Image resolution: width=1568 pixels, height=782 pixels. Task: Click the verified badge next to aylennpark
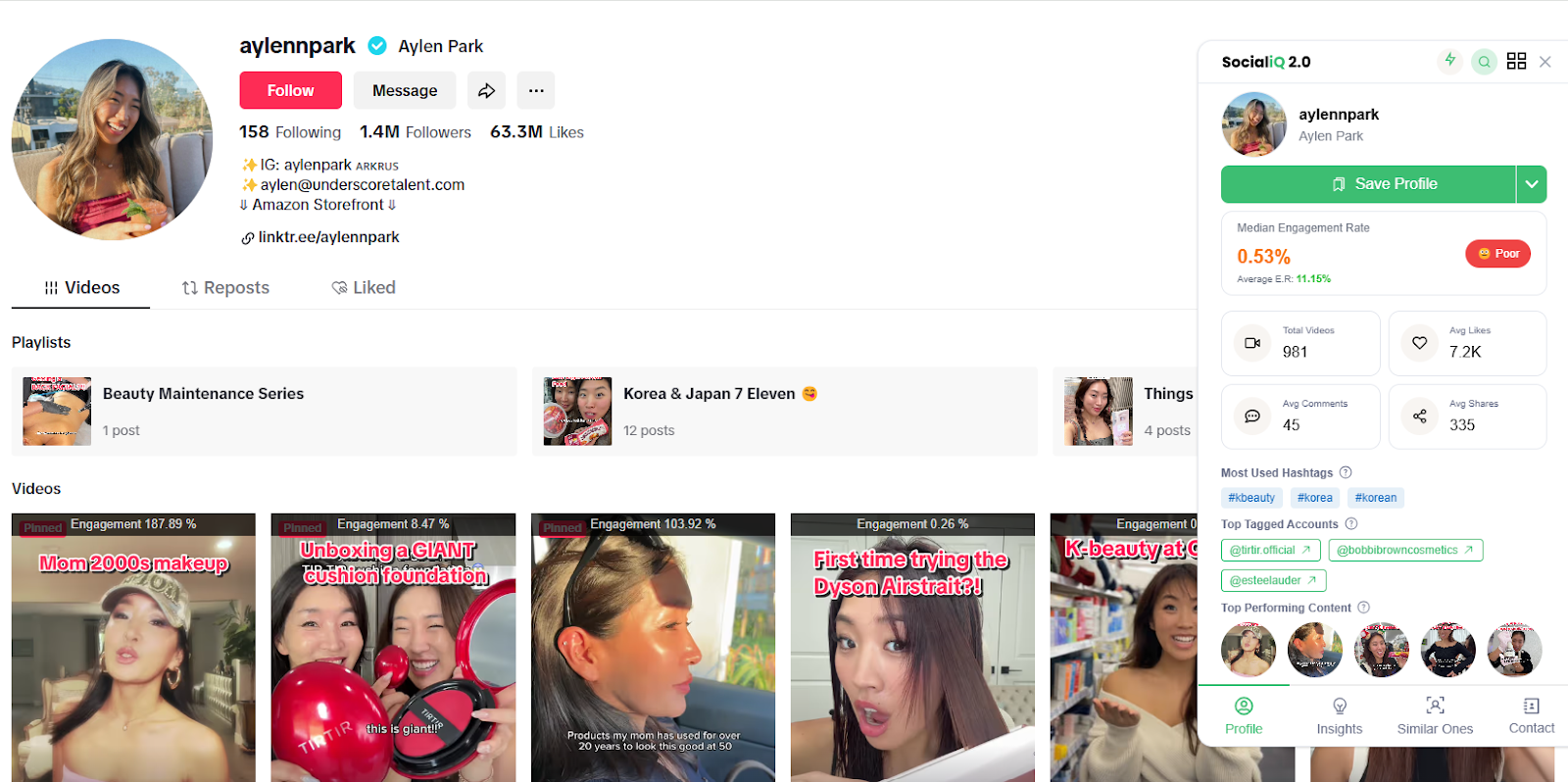coord(377,45)
